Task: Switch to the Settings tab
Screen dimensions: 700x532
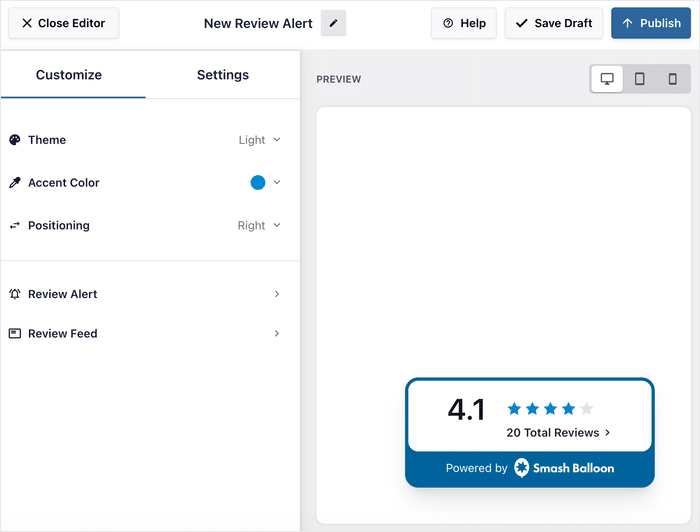Action: point(223,75)
